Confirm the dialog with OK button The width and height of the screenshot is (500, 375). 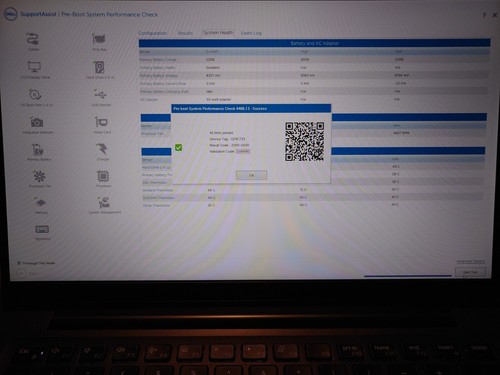(x=252, y=175)
